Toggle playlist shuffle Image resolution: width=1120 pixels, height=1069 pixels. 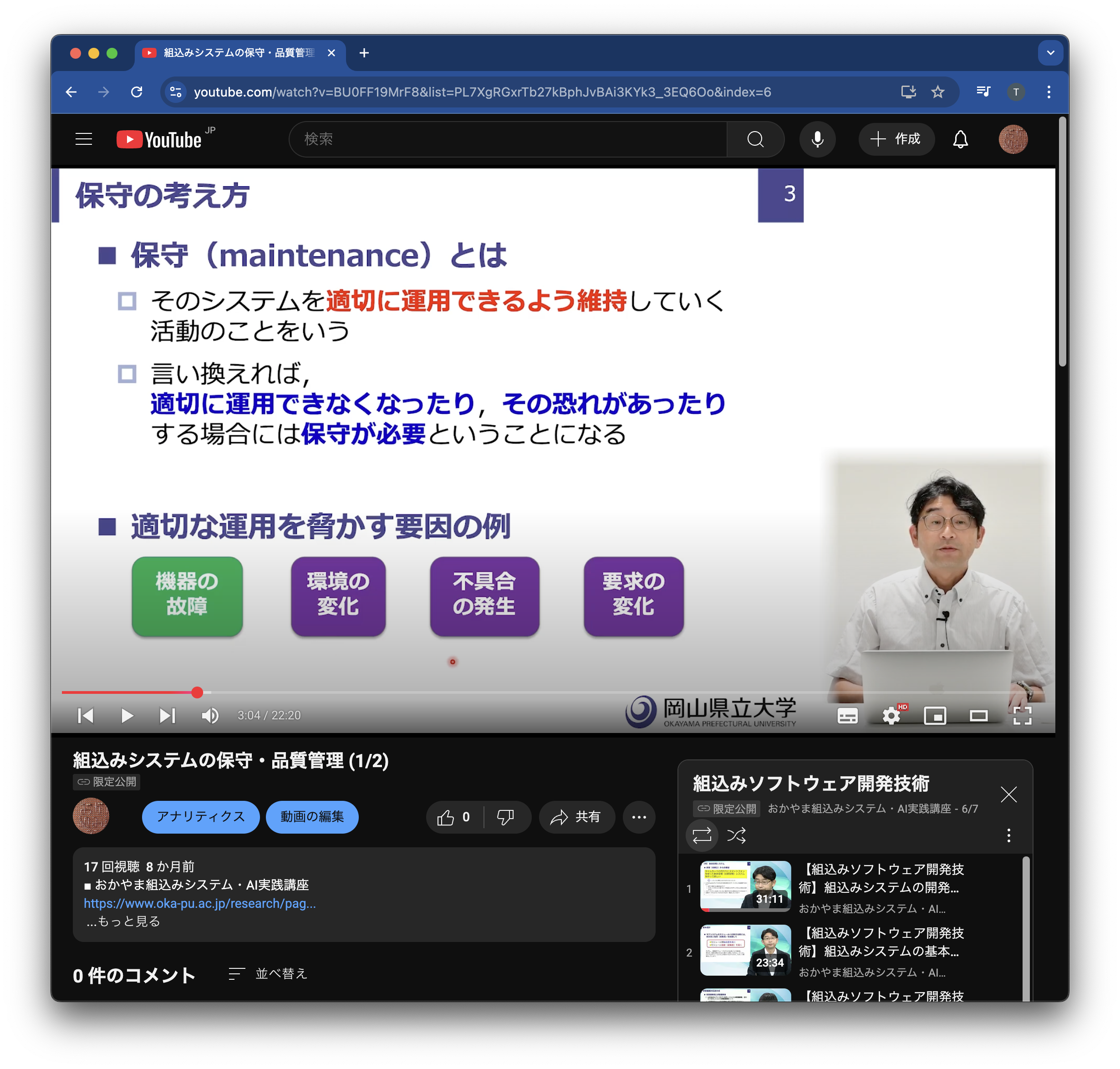tap(737, 835)
